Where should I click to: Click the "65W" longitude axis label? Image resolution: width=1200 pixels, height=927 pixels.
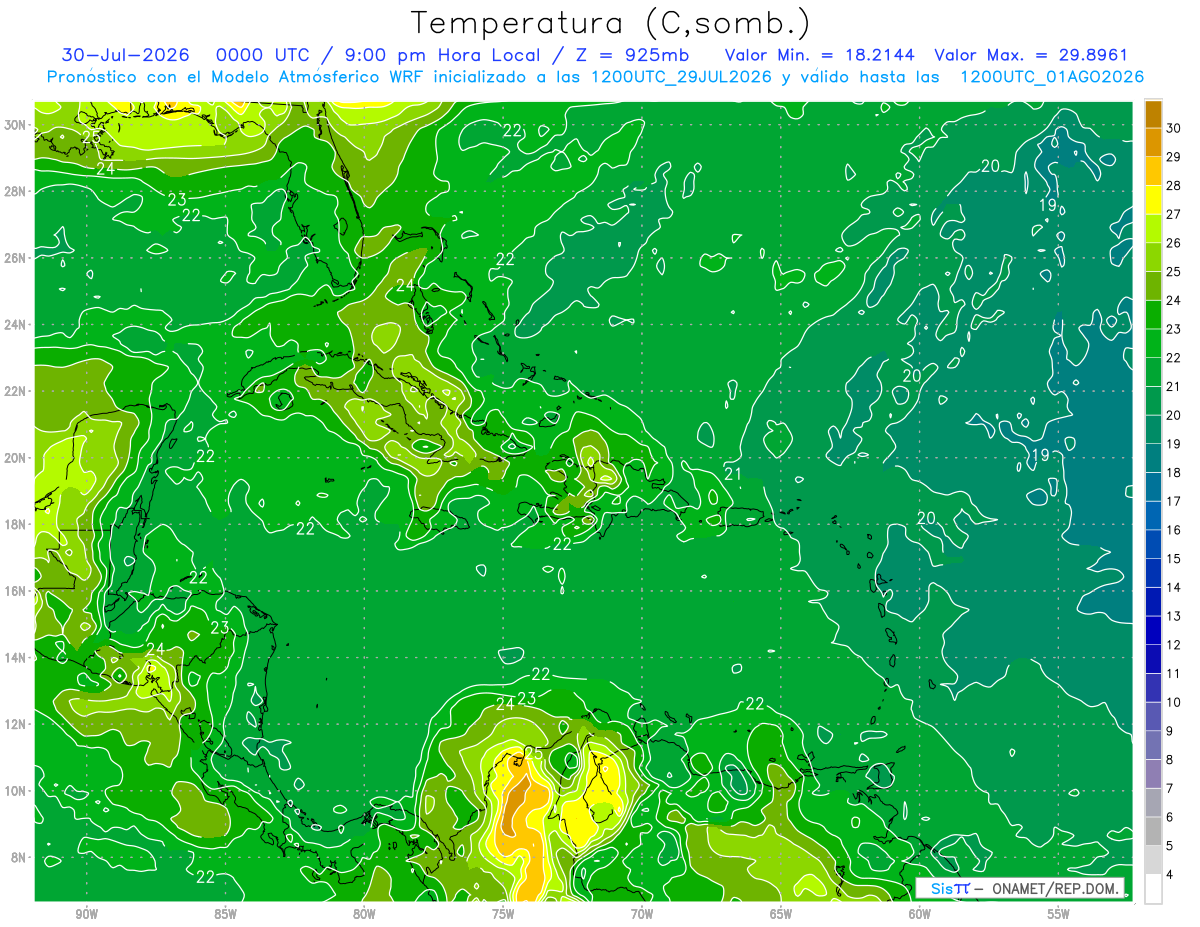pyautogui.click(x=781, y=913)
